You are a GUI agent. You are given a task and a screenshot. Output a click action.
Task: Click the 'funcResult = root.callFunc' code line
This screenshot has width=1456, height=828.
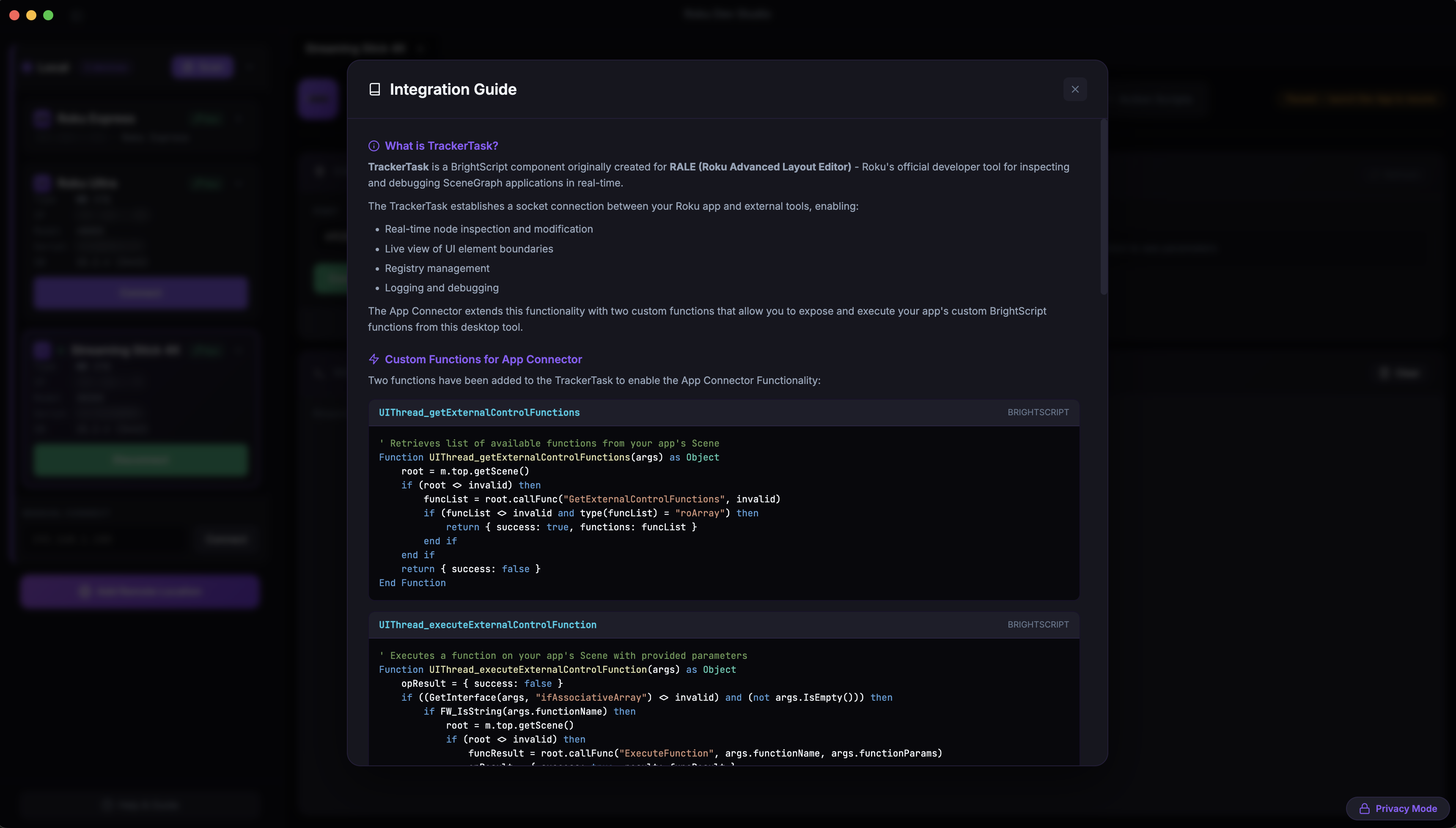tap(705, 753)
